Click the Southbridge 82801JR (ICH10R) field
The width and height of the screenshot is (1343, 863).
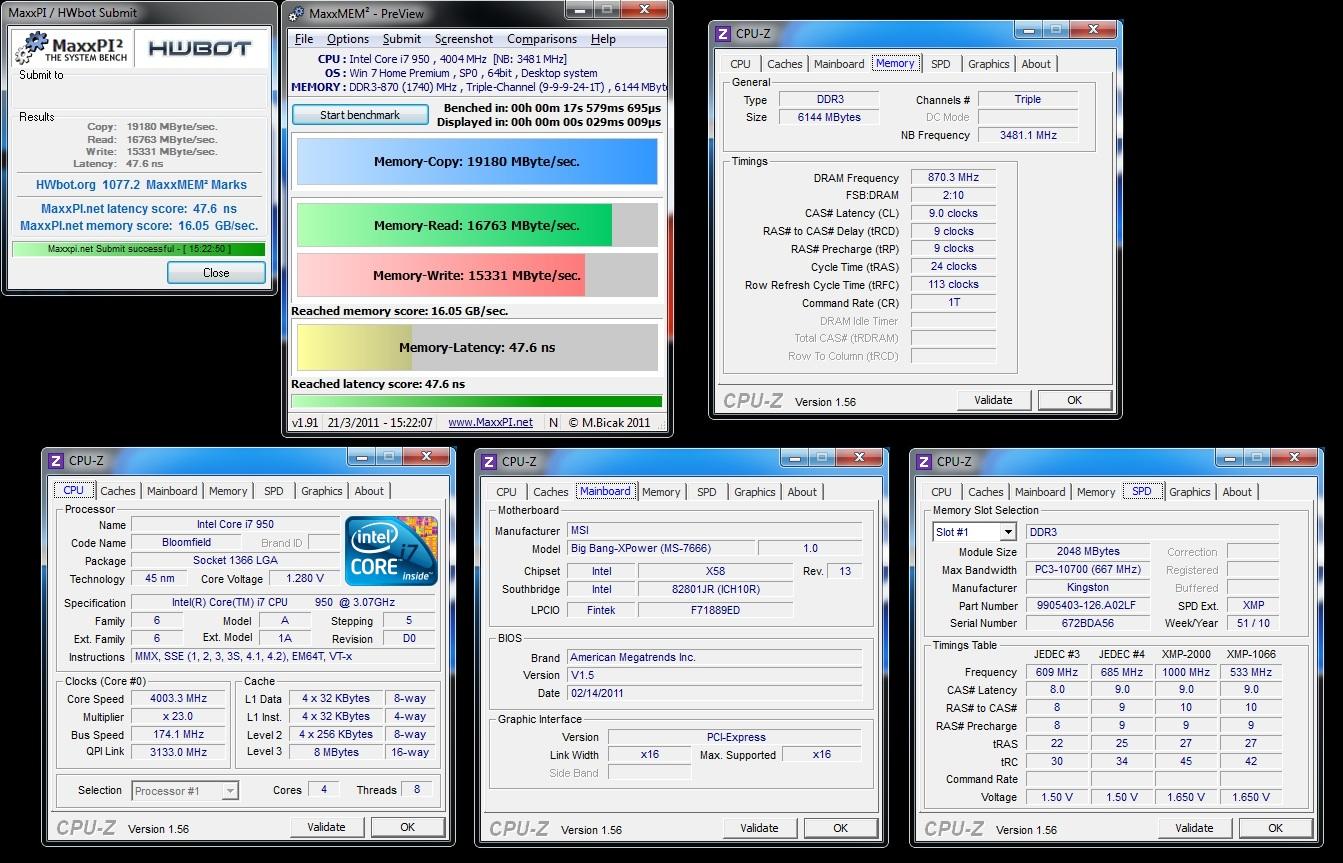[715, 589]
